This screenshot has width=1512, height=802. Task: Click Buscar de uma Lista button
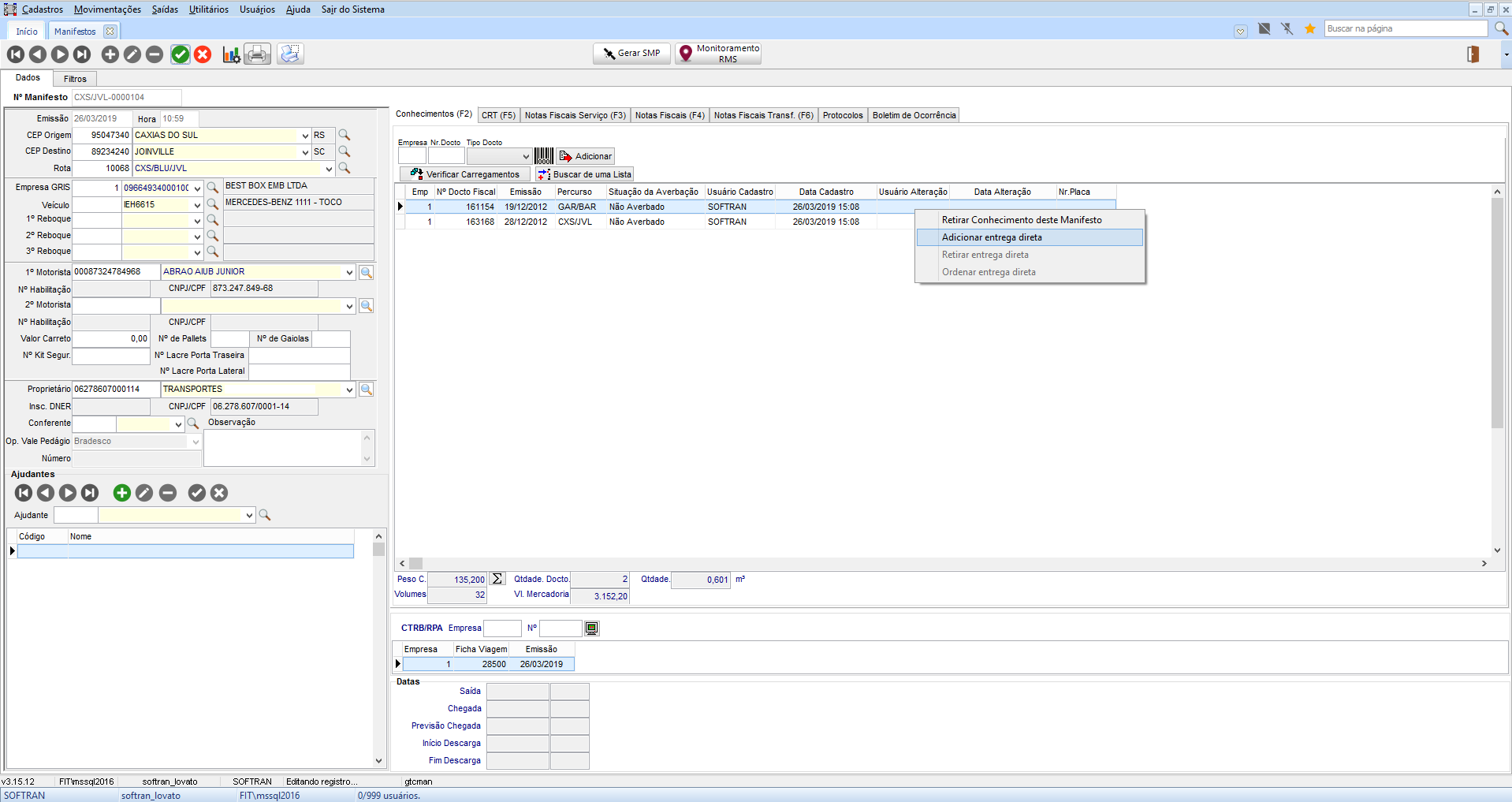click(584, 174)
